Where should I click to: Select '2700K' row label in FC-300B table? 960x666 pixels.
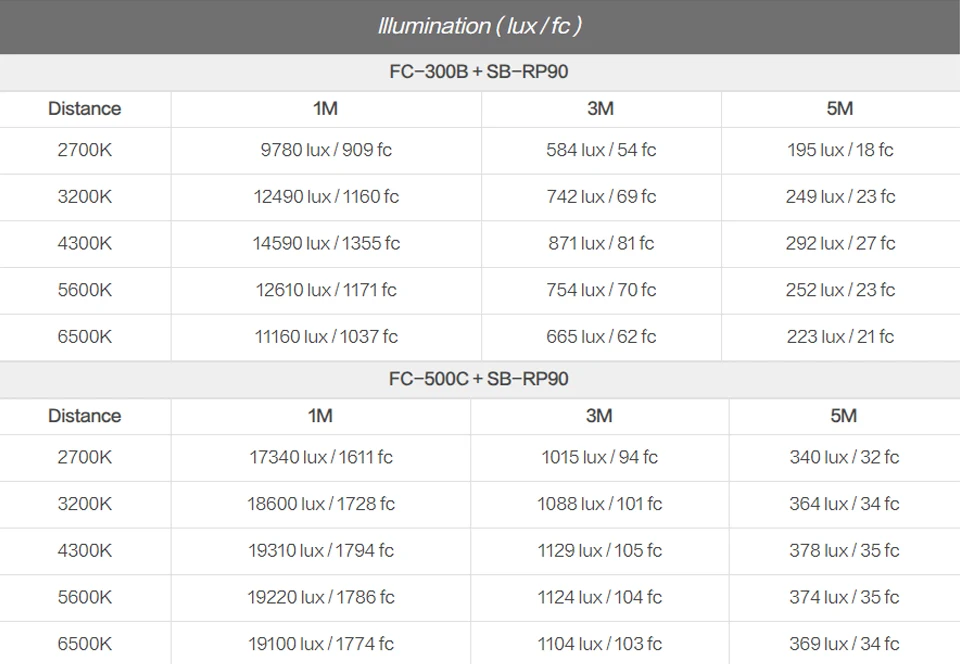84,150
